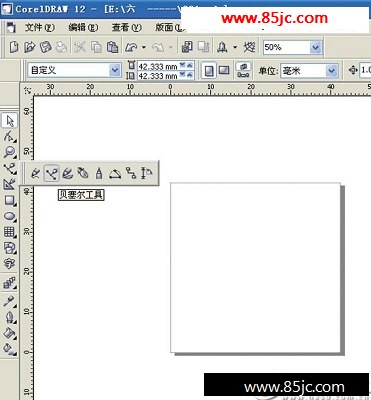Decrease page height with the down arrow

coord(183,76)
